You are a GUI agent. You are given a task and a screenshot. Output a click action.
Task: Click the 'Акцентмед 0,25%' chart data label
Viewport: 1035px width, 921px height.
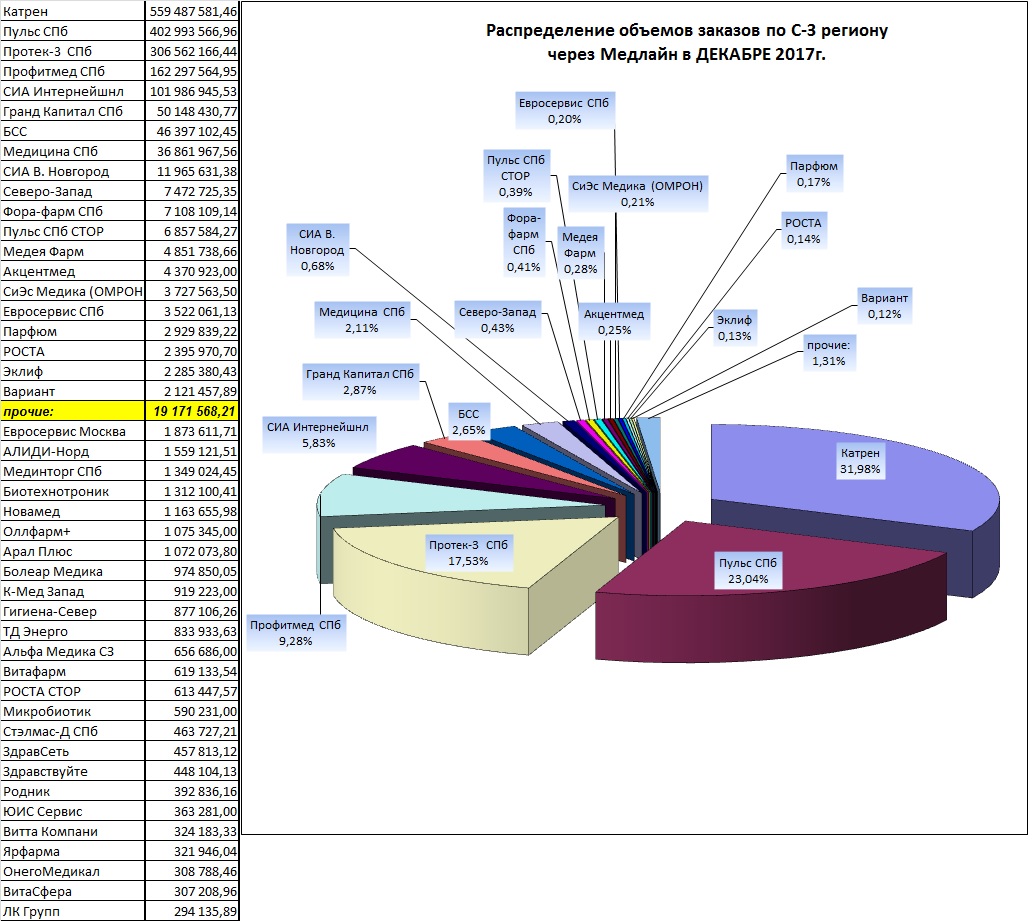614,322
